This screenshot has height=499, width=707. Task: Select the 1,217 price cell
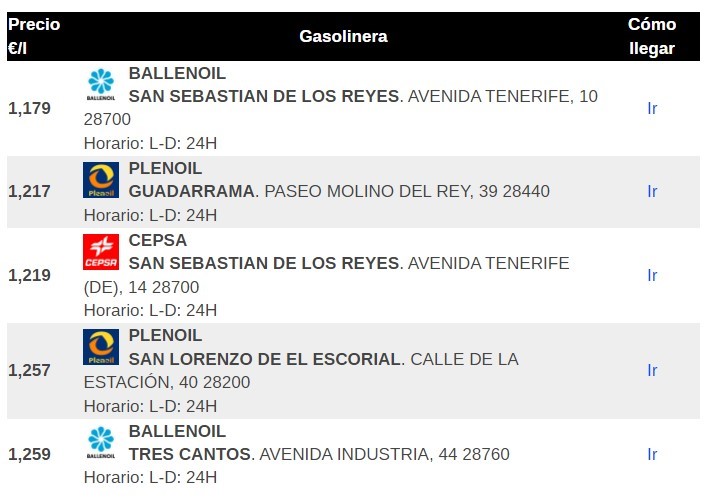(x=29, y=191)
